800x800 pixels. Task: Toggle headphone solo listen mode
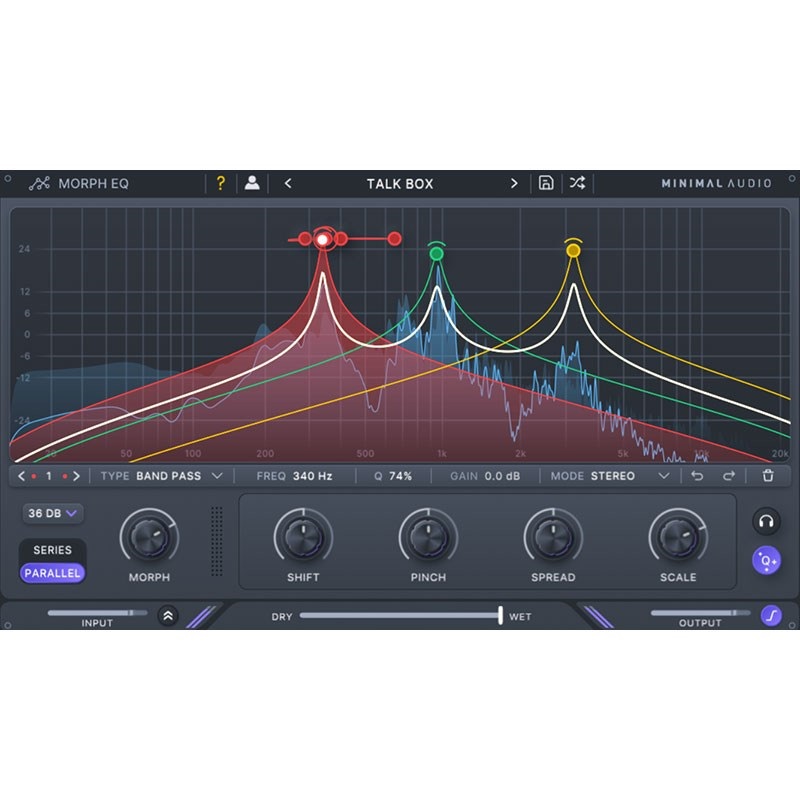point(766,521)
